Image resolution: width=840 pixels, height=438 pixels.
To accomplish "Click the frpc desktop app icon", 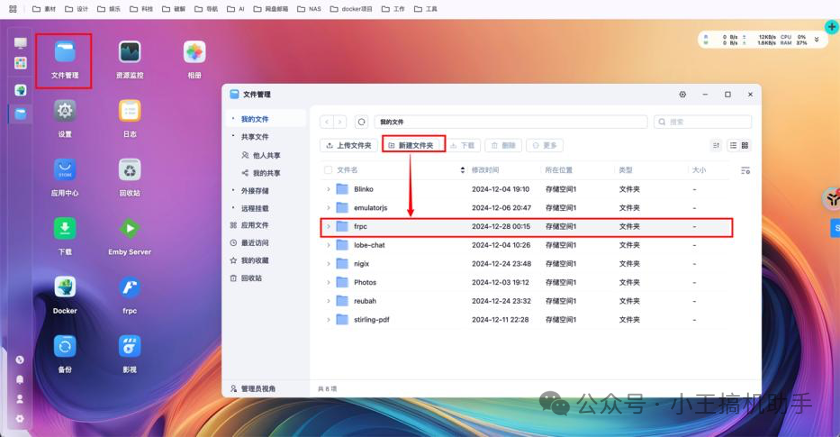I will 129,288.
